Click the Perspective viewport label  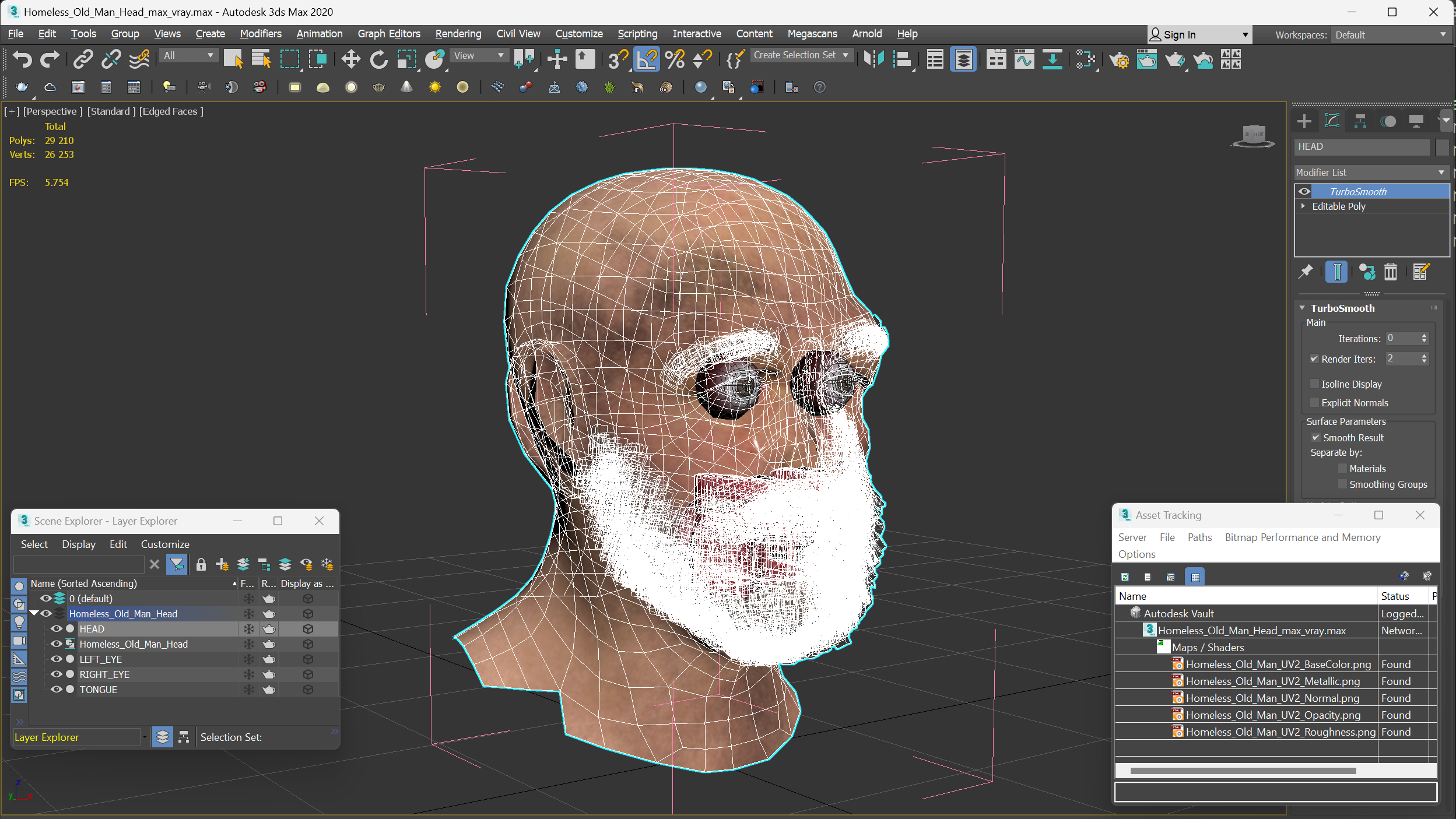[x=52, y=111]
